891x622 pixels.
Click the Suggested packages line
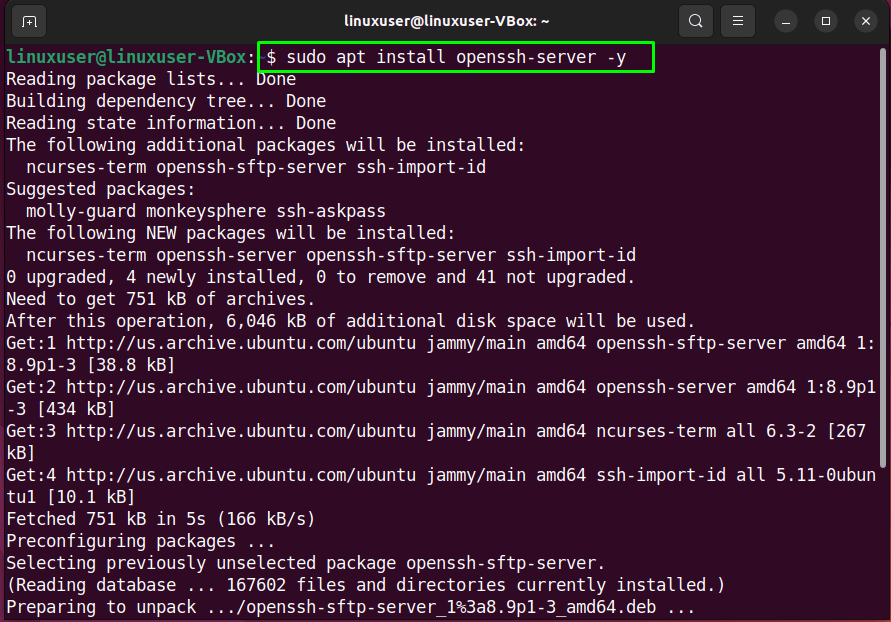(101, 189)
